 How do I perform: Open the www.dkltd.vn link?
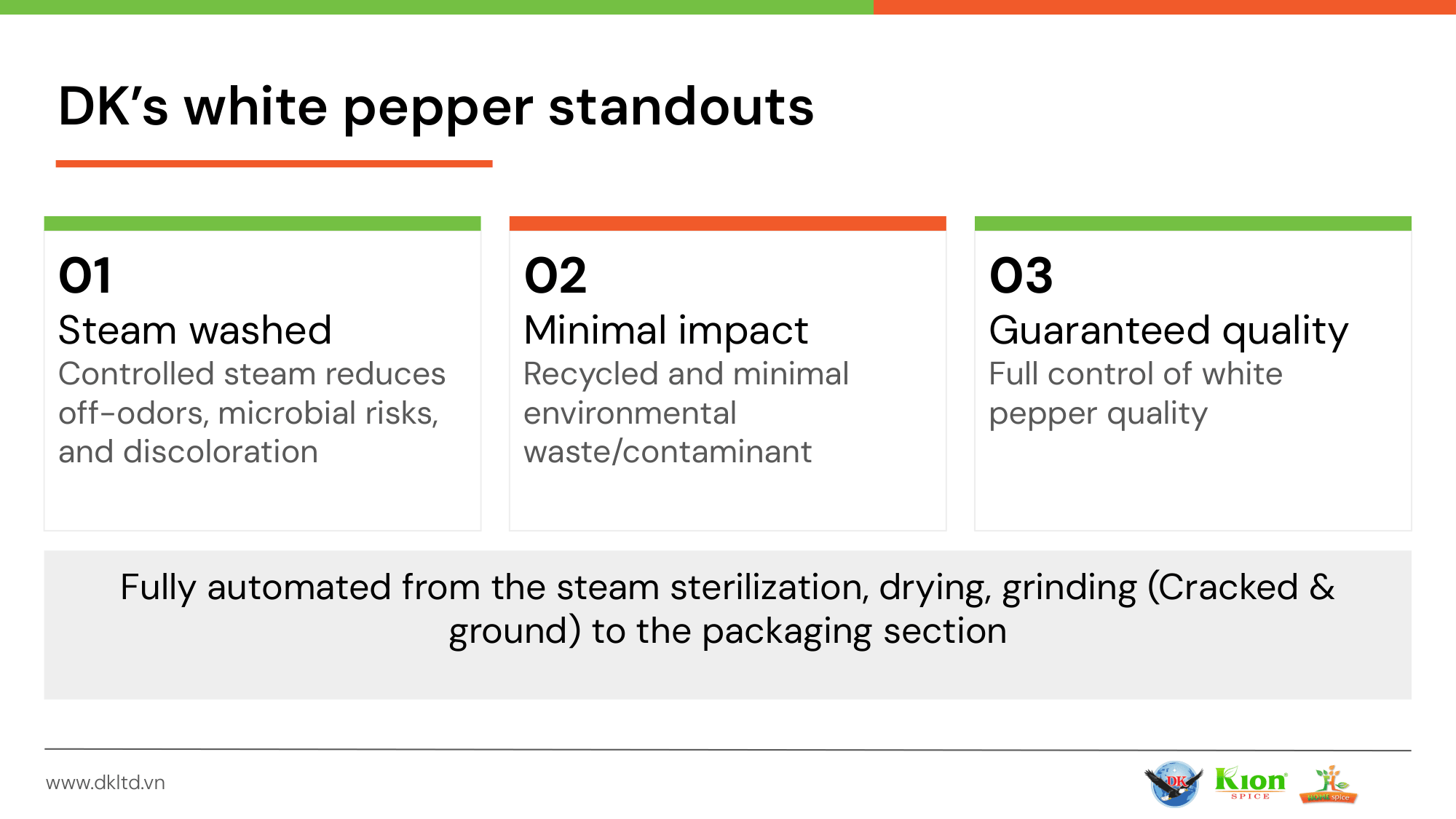[x=106, y=783]
